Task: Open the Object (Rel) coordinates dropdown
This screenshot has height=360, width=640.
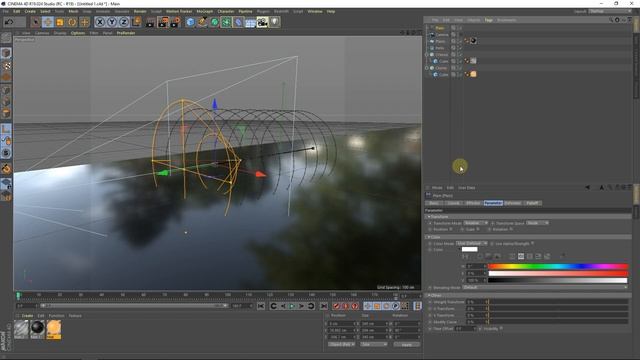Action: pos(342,344)
